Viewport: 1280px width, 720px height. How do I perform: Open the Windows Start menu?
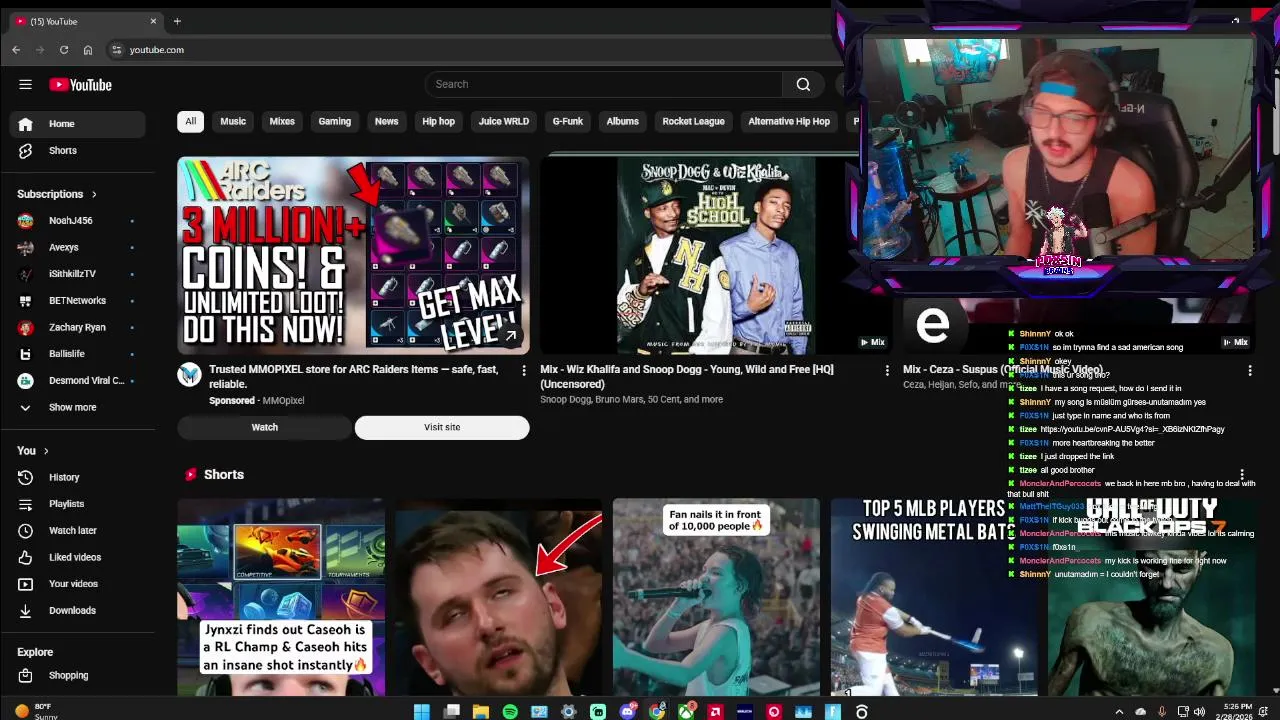[422, 711]
